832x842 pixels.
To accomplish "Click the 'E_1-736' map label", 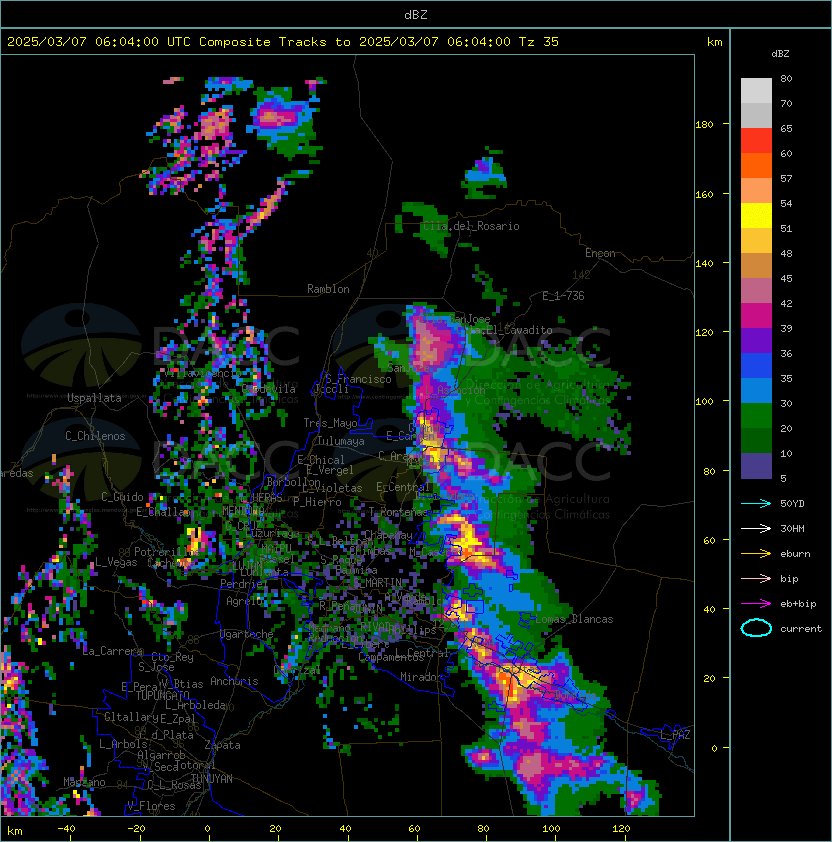I will tap(563, 296).
